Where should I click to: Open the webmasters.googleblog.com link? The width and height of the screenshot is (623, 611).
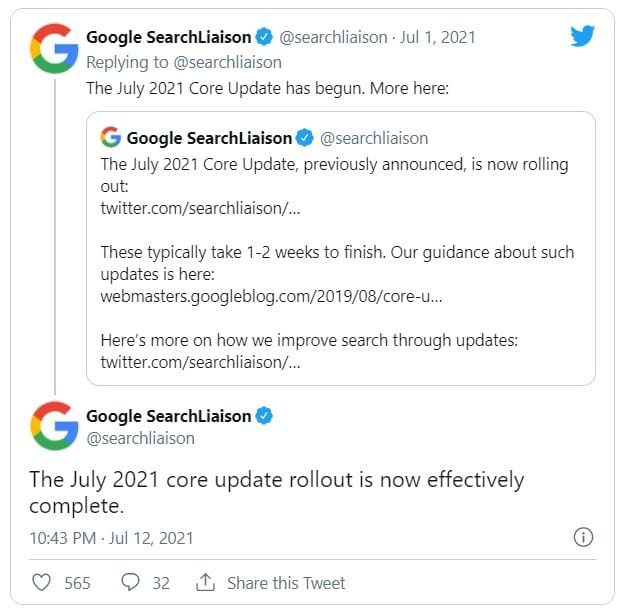pyautogui.click(x=272, y=296)
